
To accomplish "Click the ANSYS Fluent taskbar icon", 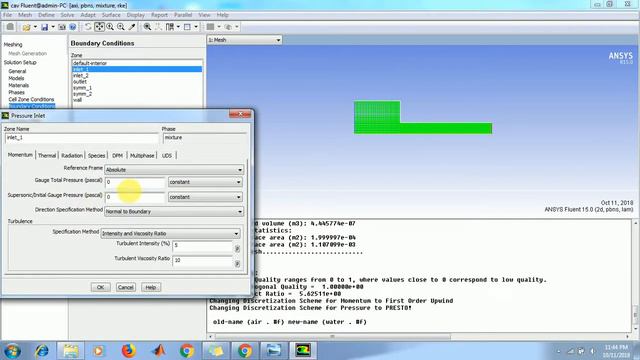I will pyautogui.click(x=303, y=351).
